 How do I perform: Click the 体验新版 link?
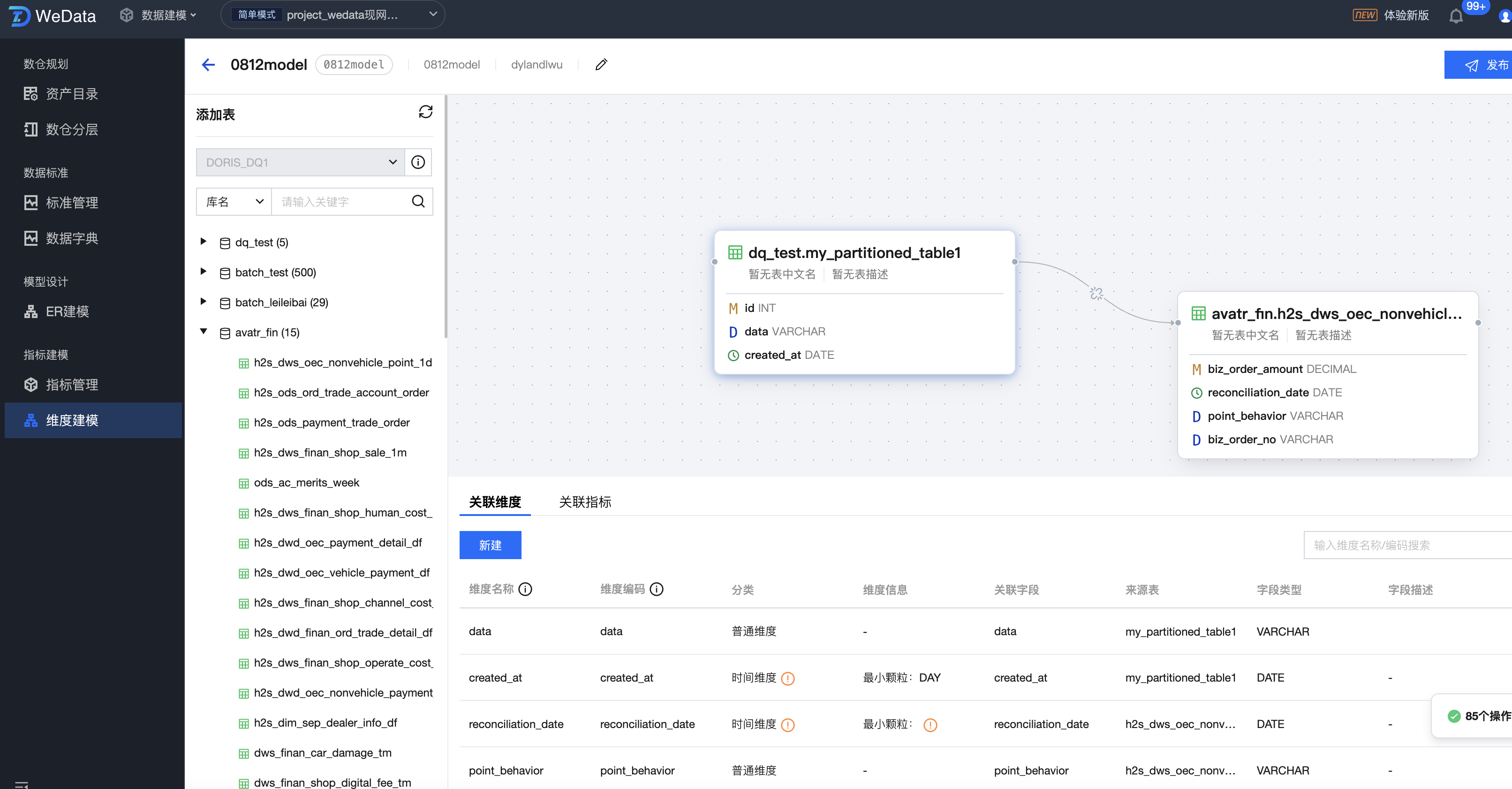point(1406,15)
